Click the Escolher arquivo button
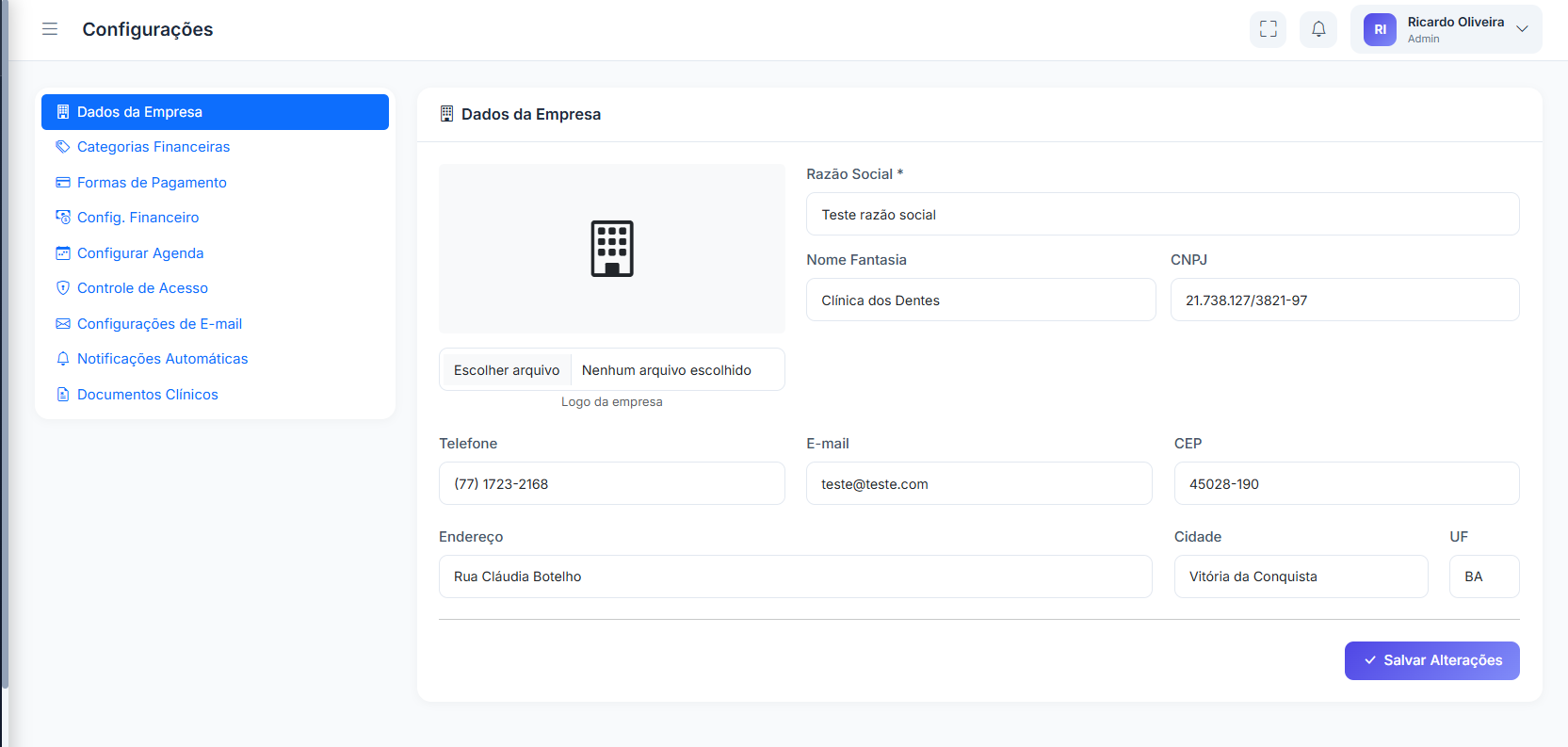1568x747 pixels. coord(507,370)
